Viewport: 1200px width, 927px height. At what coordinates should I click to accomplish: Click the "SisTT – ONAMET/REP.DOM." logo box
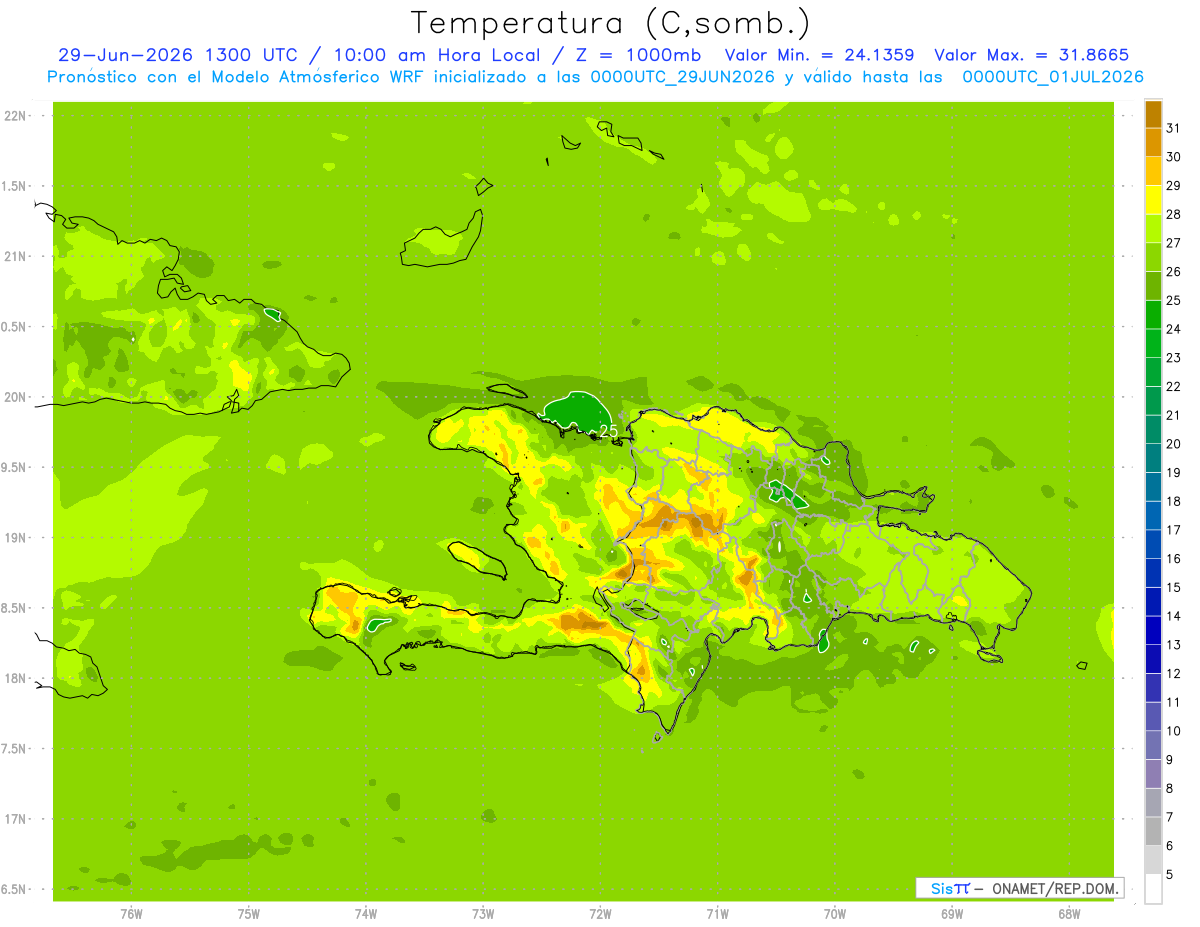coord(1020,888)
